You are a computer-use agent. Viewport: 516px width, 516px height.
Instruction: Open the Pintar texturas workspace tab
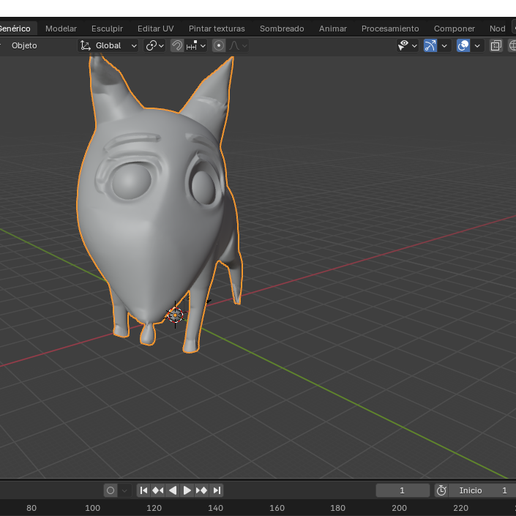click(x=217, y=29)
